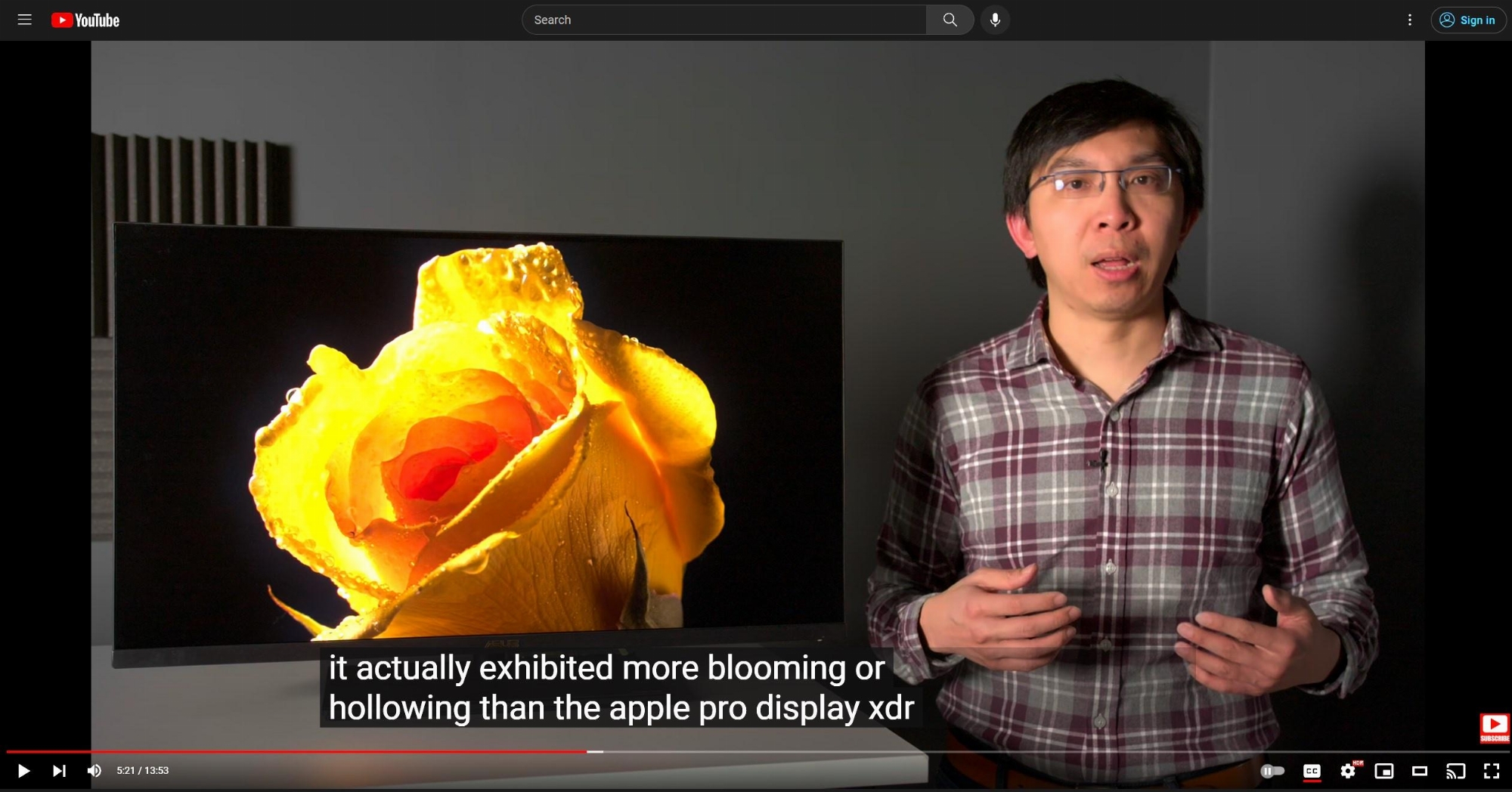Image resolution: width=1512 pixels, height=792 pixels.
Task: Enter full screen mode
Action: click(x=1492, y=771)
